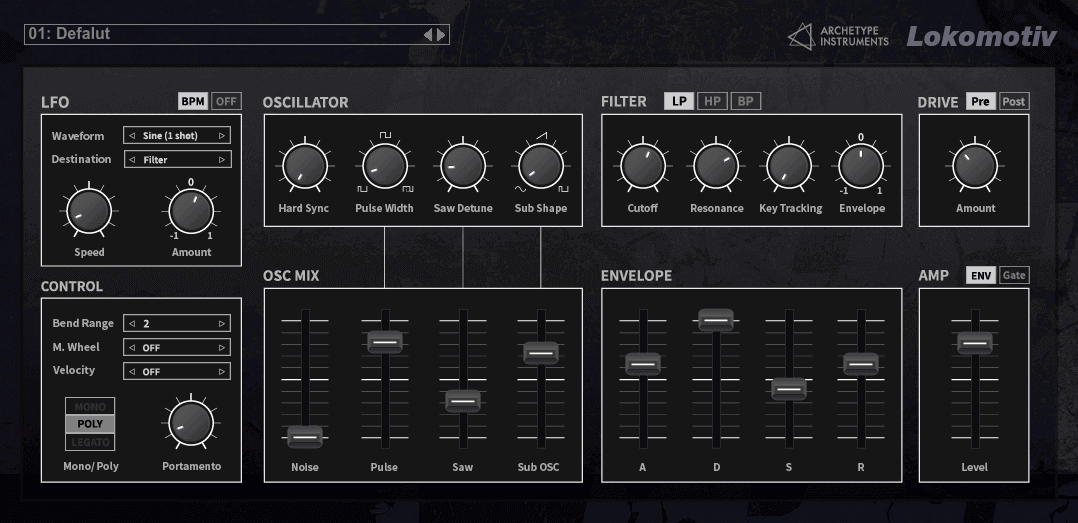
Task: Select the BP filter type
Action: coord(745,101)
